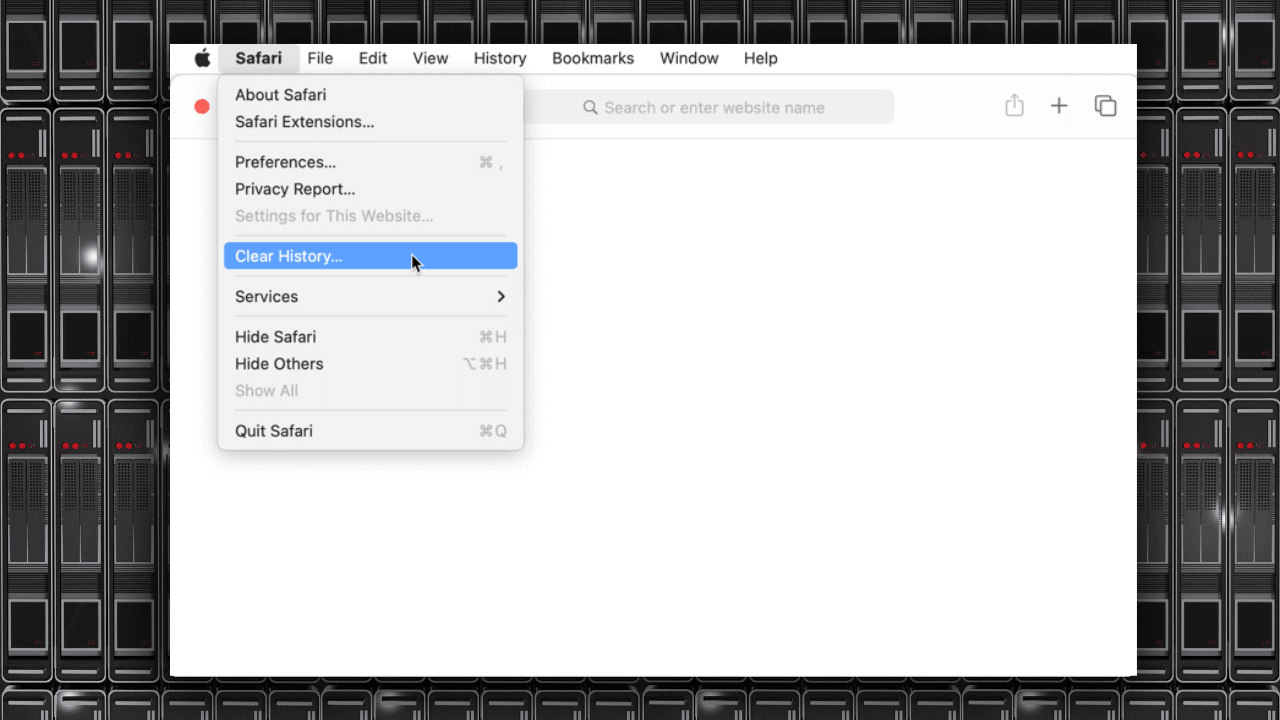Show the tab overview

point(1105,106)
